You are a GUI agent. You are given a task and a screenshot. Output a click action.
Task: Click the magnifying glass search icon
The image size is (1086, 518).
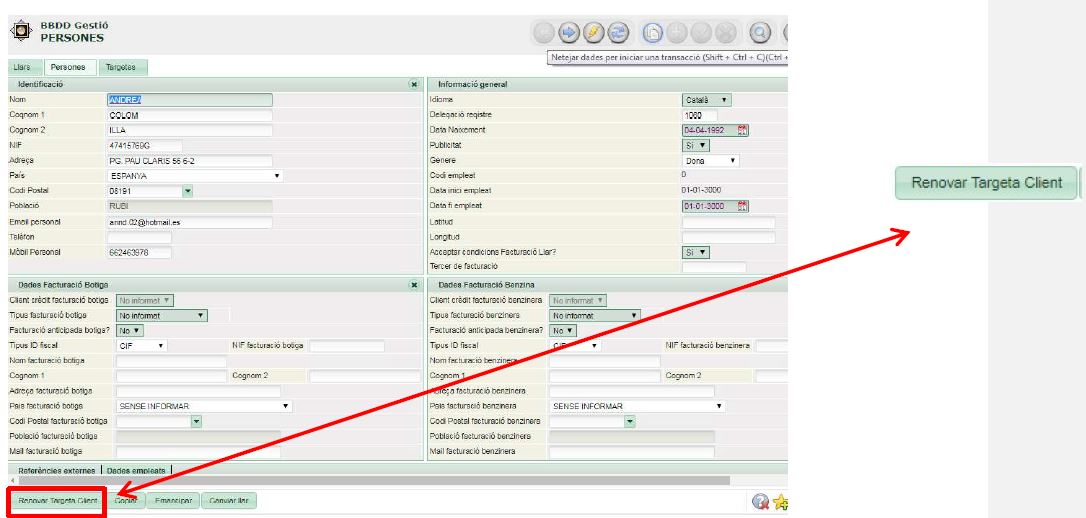[x=760, y=32]
